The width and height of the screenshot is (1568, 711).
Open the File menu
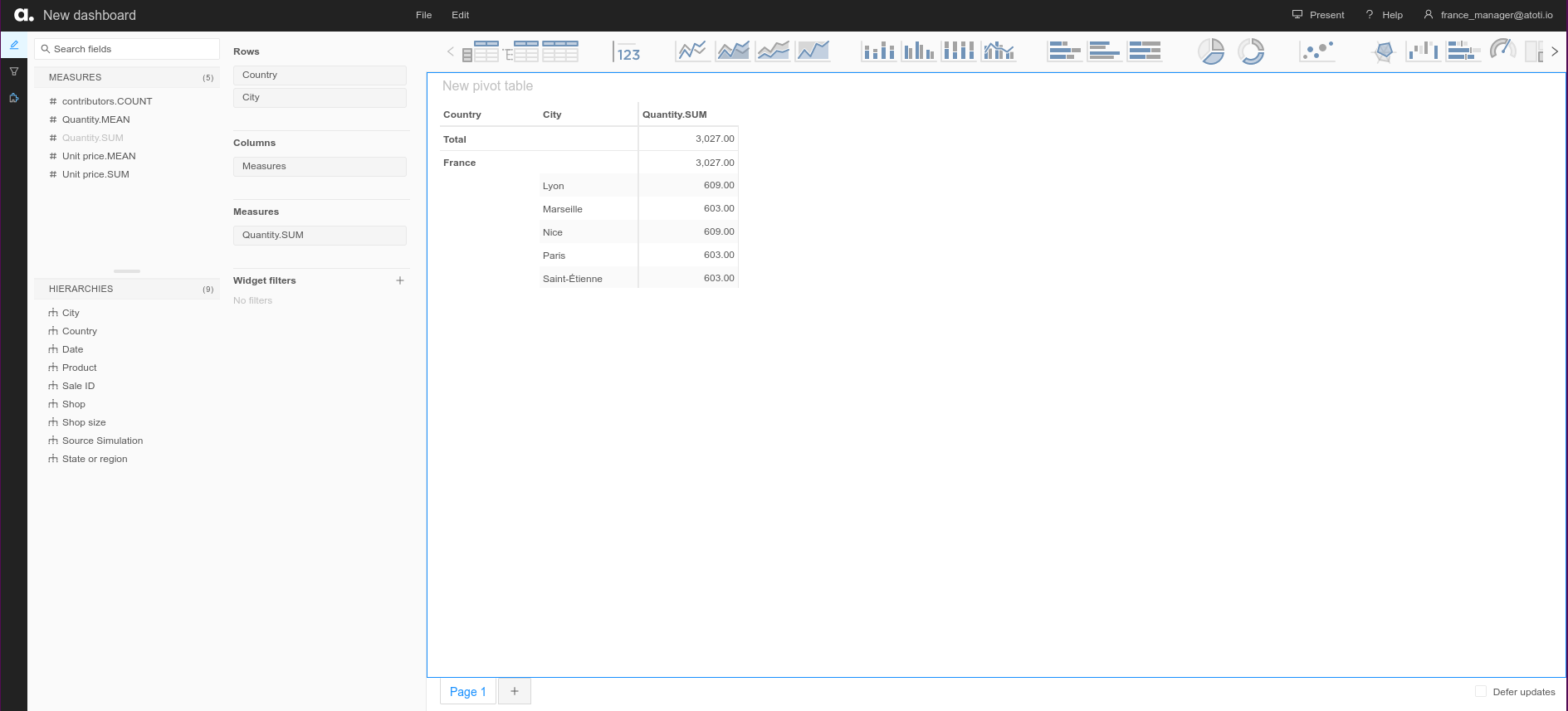423,15
